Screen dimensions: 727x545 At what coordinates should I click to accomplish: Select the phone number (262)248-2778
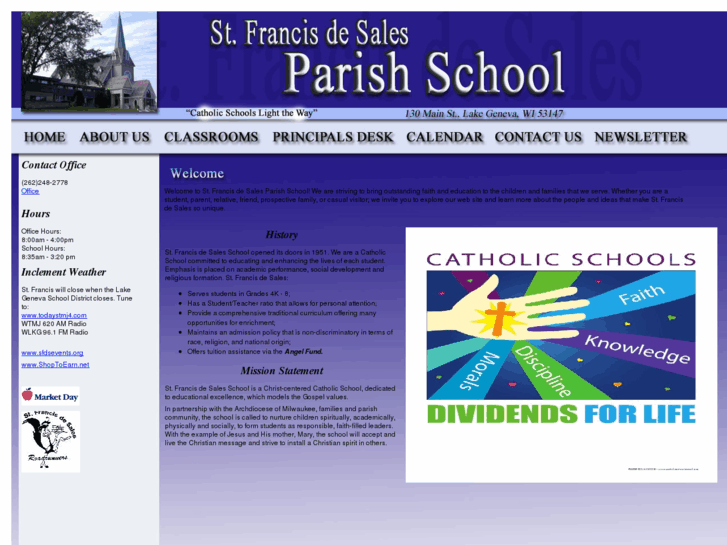pyautogui.click(x=45, y=183)
